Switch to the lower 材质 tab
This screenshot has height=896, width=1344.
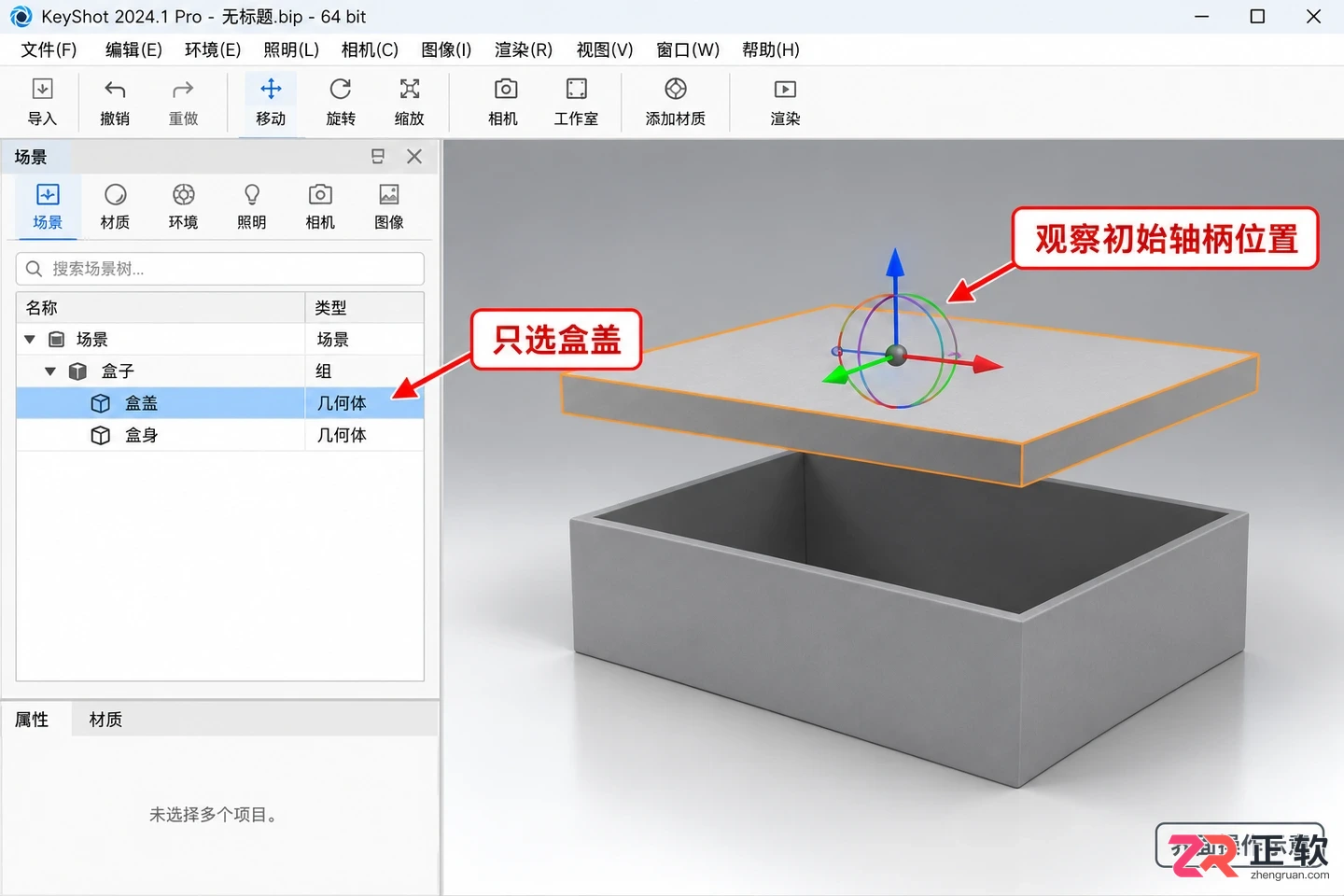pos(105,720)
